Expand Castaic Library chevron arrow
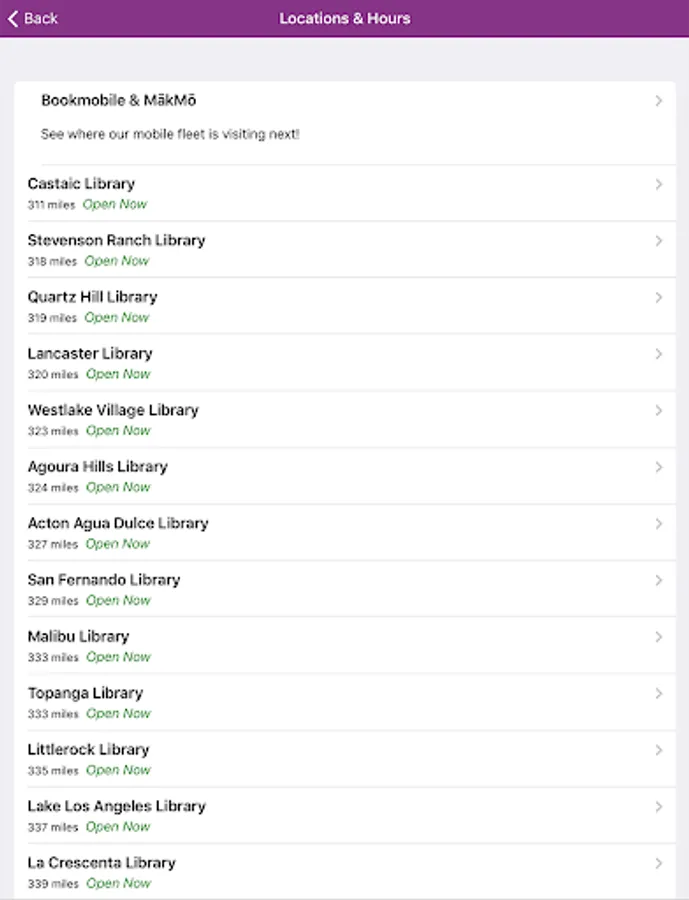Viewport: 689px width, 900px height. click(658, 184)
